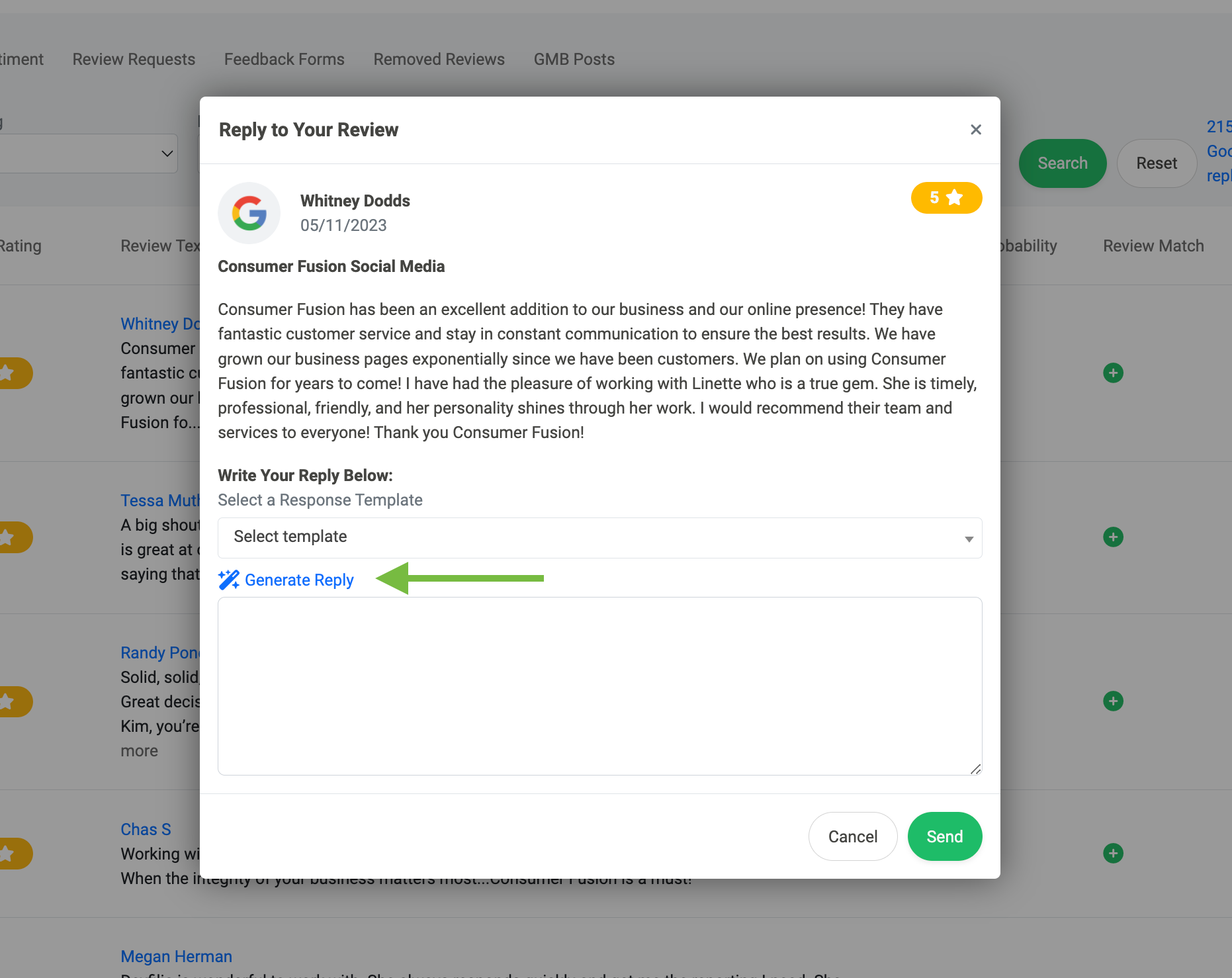
Task: Click the Cancel button
Action: 853,836
